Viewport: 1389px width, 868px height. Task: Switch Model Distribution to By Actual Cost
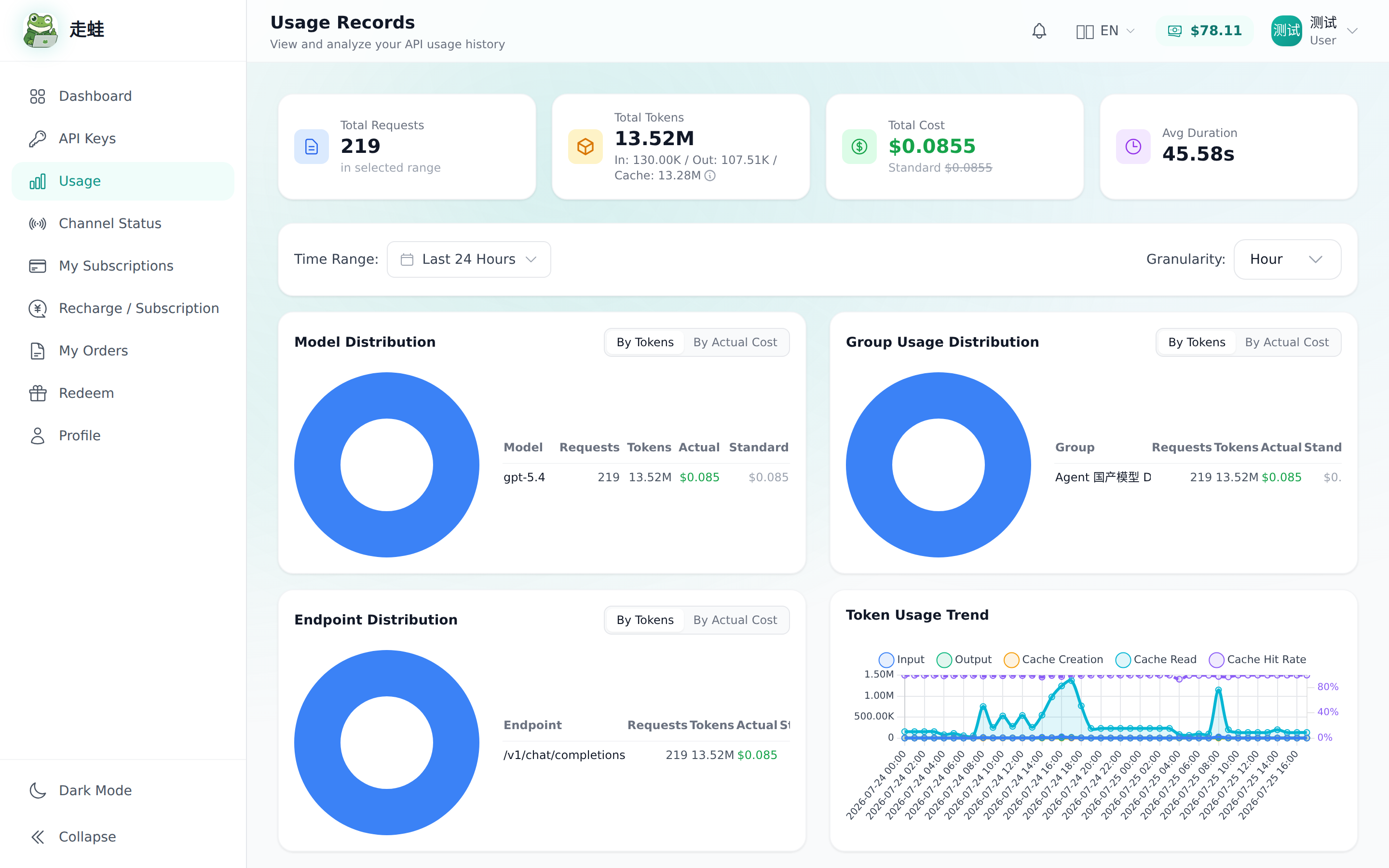coord(735,342)
